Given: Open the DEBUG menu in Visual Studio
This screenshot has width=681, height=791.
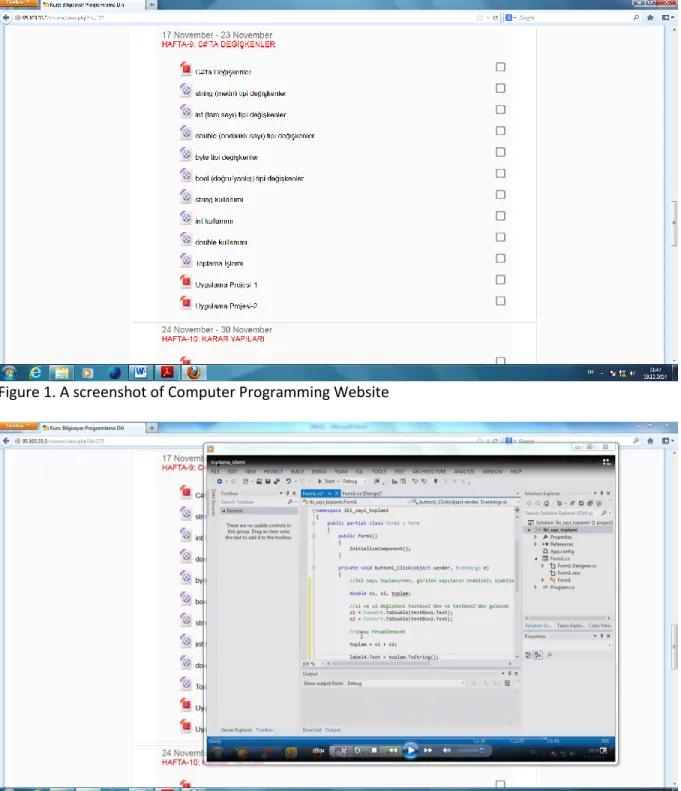Looking at the screenshot, I should pos(319,472).
